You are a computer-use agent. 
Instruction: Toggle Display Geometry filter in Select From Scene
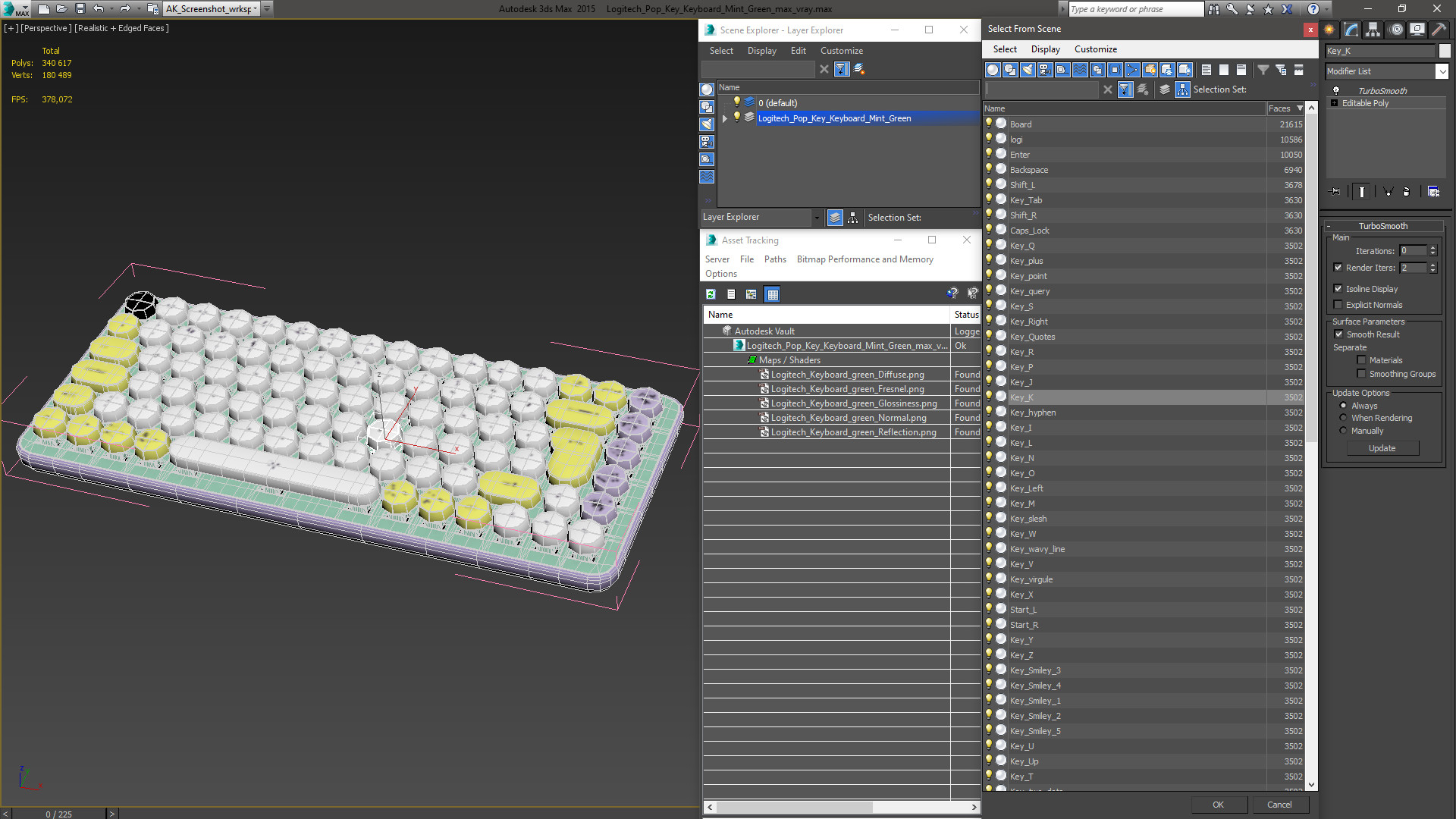(993, 70)
